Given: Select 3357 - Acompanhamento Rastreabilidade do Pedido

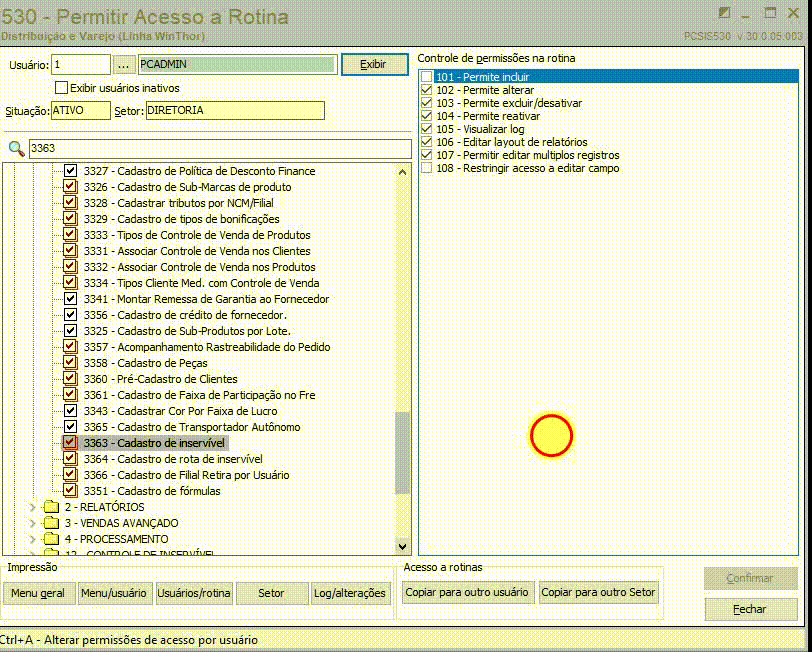Looking at the screenshot, I should [207, 347].
